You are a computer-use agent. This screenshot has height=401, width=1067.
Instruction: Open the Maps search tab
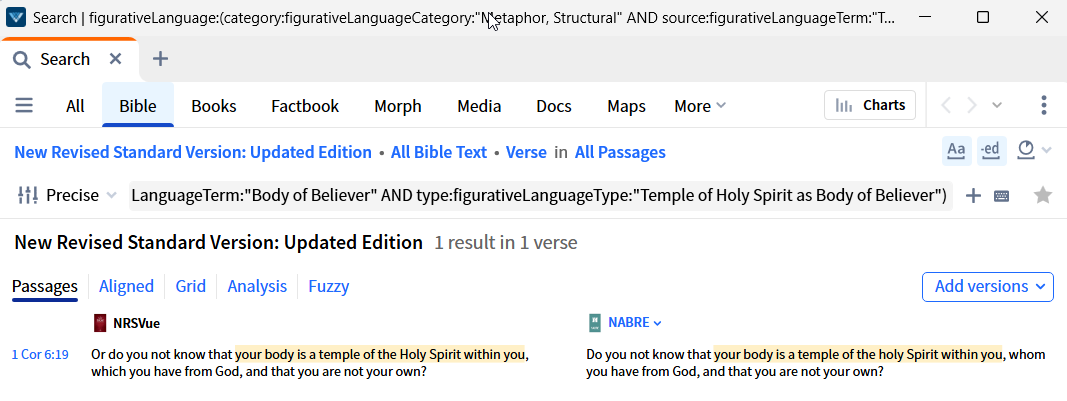[627, 106]
